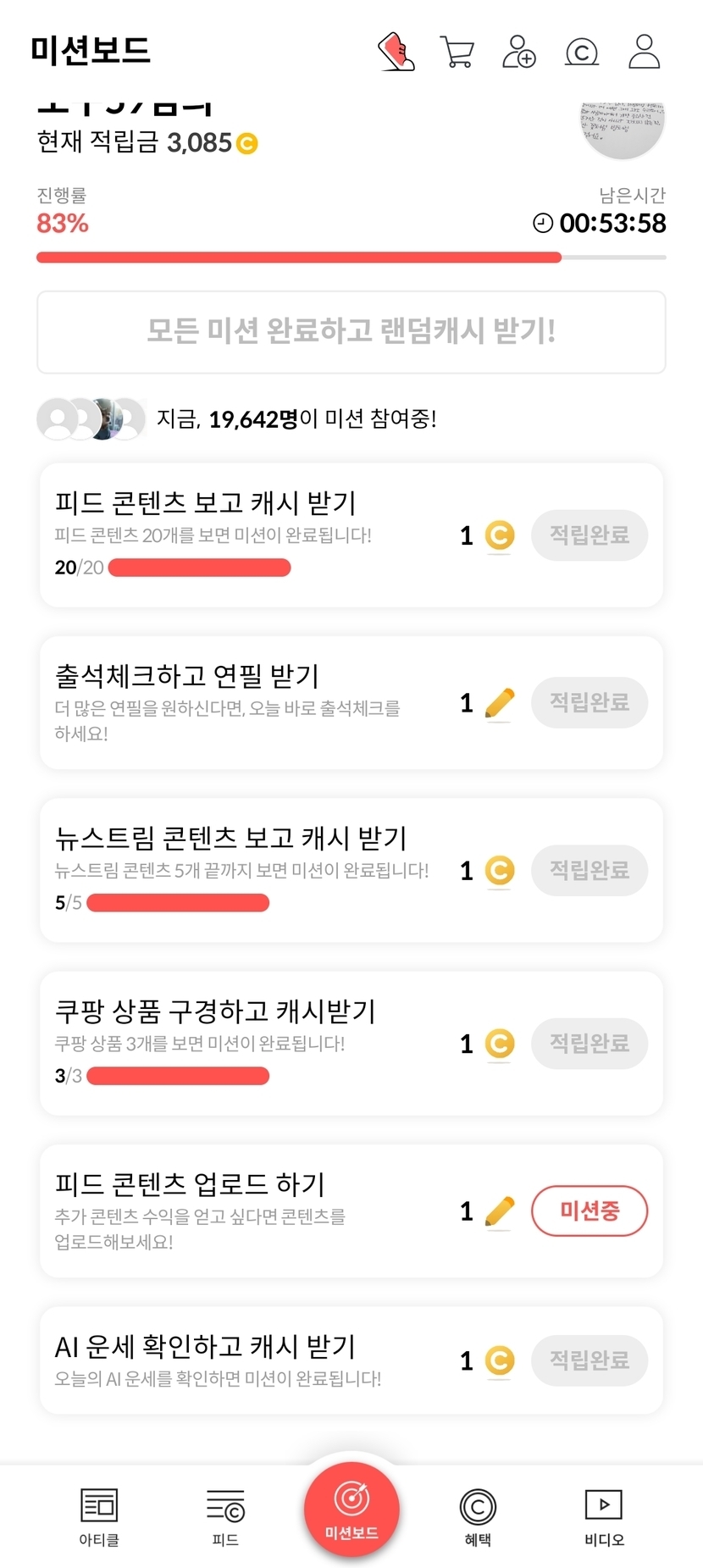Tap the red sneaker icon in header
This screenshot has height=1568, width=703.
tap(396, 52)
